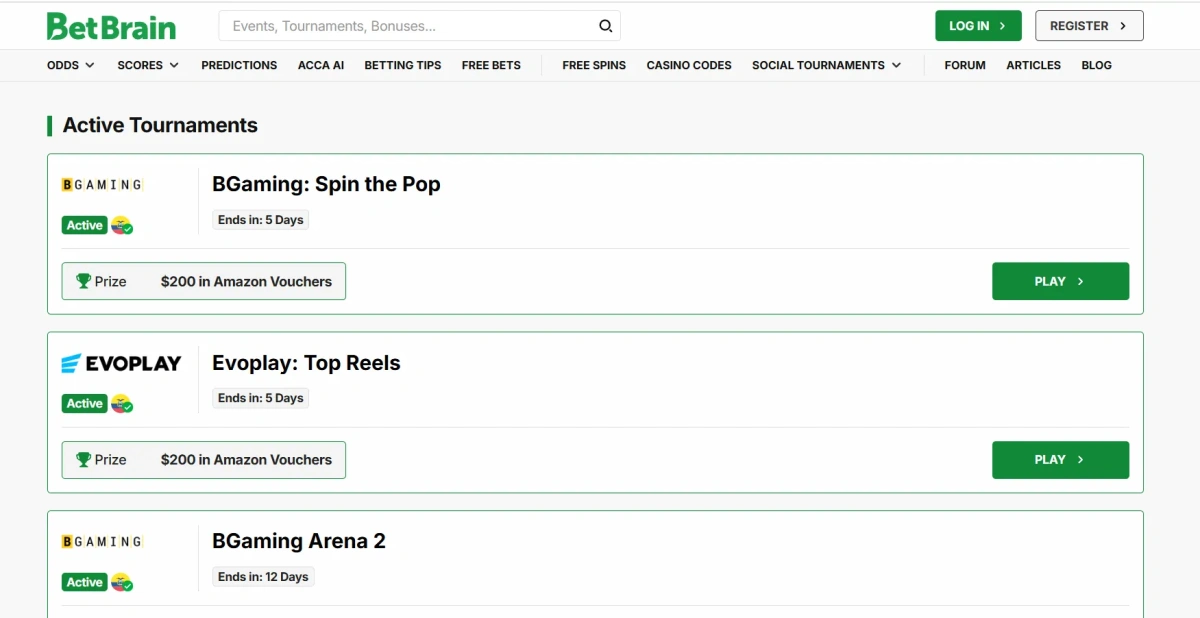Click the flag icon beside Spin the Pop's Active badge
Image resolution: width=1200 pixels, height=618 pixels.
click(122, 225)
